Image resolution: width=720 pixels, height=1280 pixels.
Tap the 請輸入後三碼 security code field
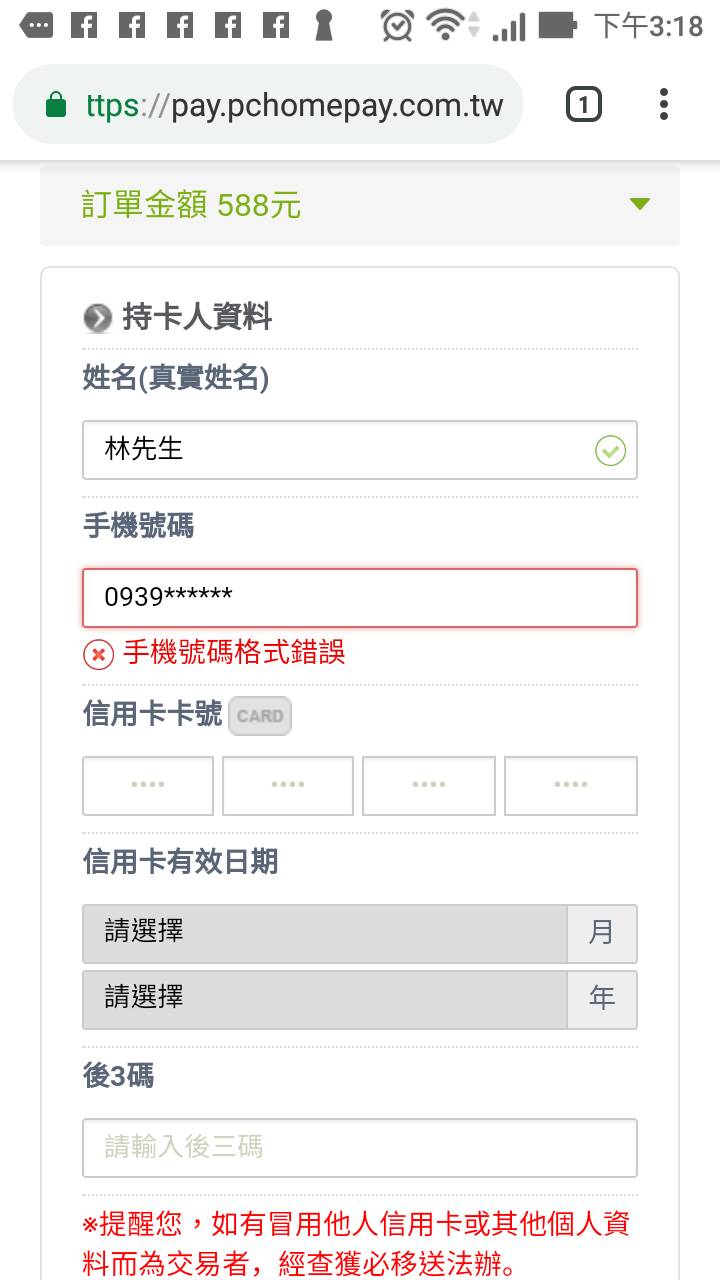click(360, 1147)
